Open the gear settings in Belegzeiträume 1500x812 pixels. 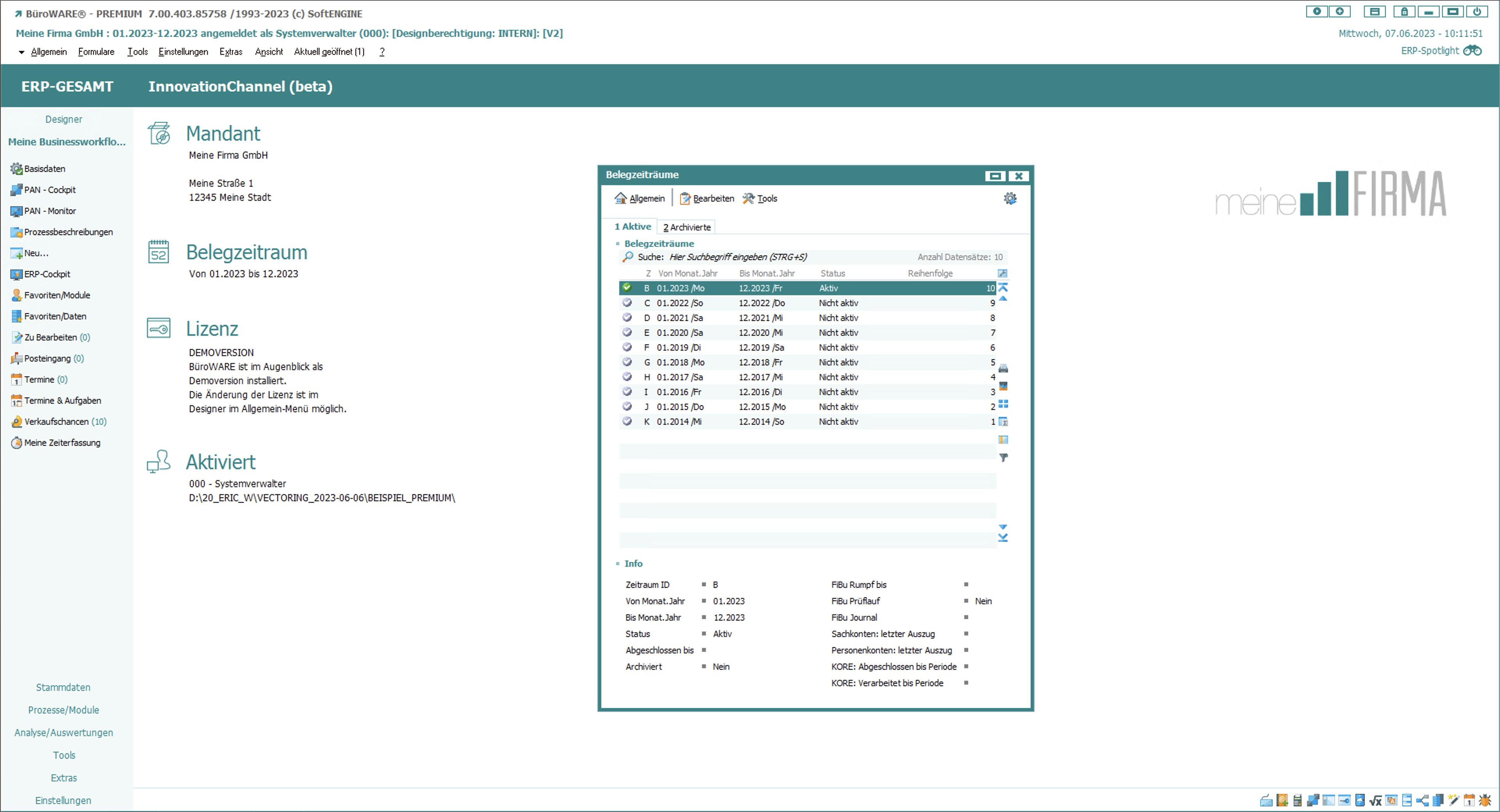click(x=1010, y=198)
